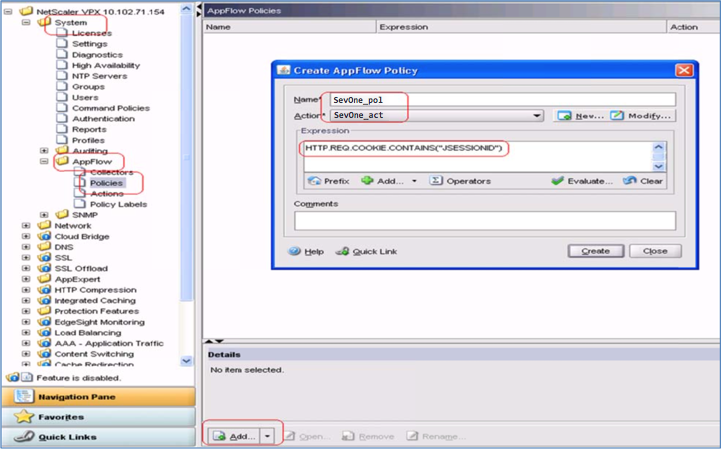Click the Create button

[x=596, y=251]
